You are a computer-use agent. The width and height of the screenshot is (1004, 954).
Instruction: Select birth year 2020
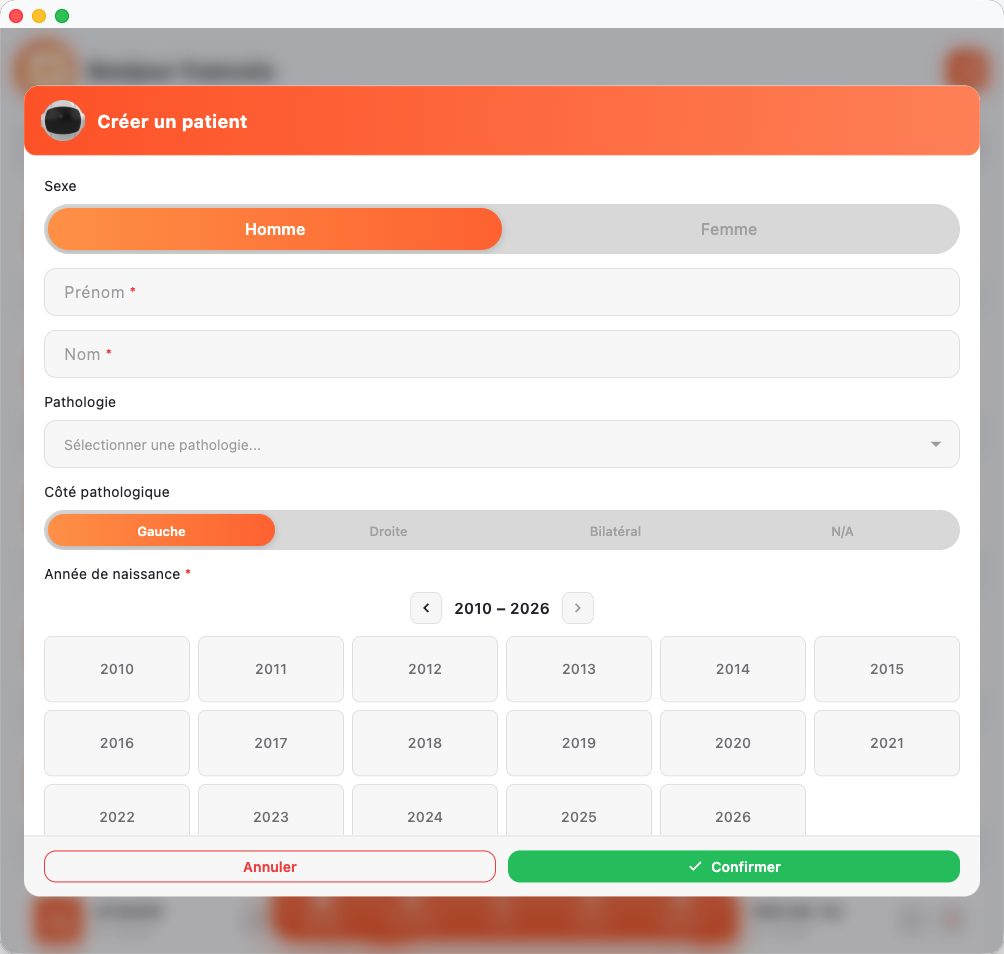(x=733, y=743)
